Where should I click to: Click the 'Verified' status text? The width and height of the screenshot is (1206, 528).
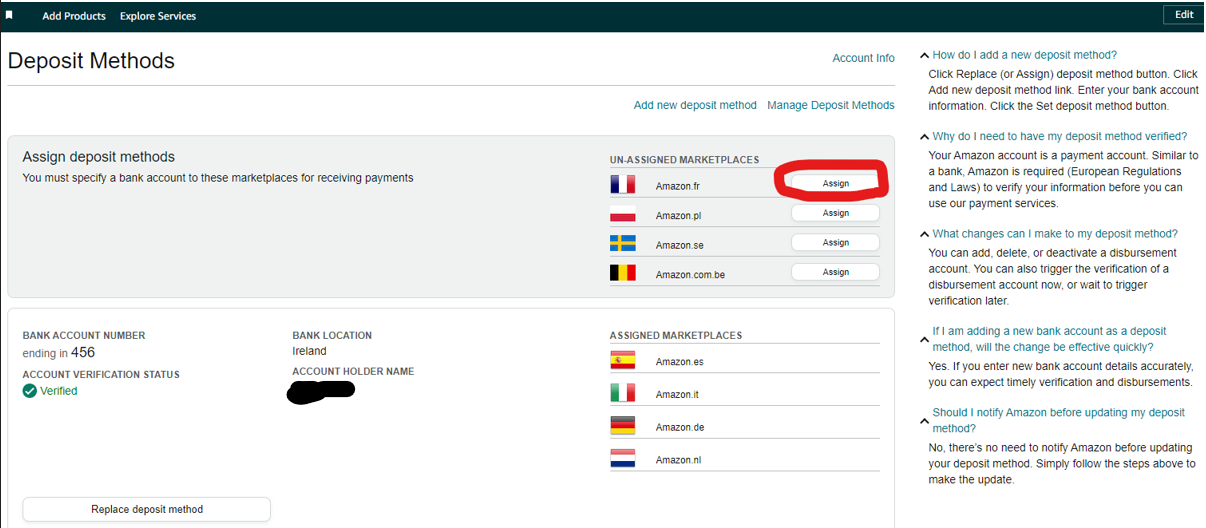[x=58, y=391]
